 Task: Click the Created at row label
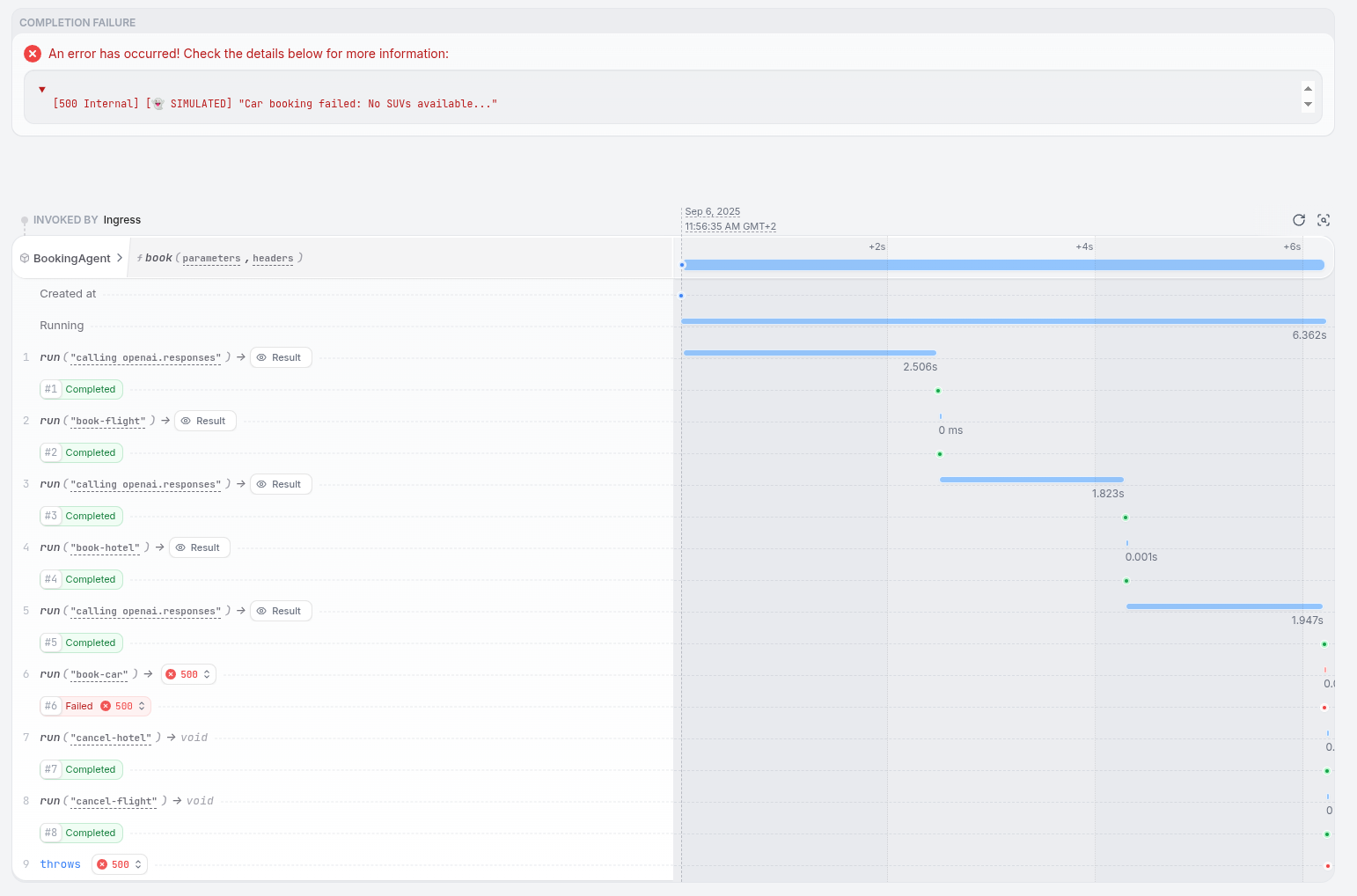point(68,294)
